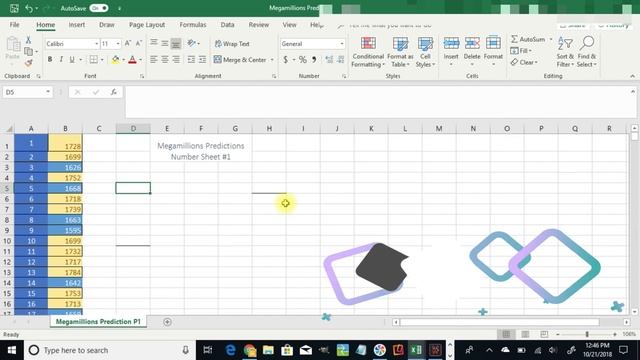Click the Fill button
The height and width of the screenshot is (360, 640).
click(x=521, y=51)
